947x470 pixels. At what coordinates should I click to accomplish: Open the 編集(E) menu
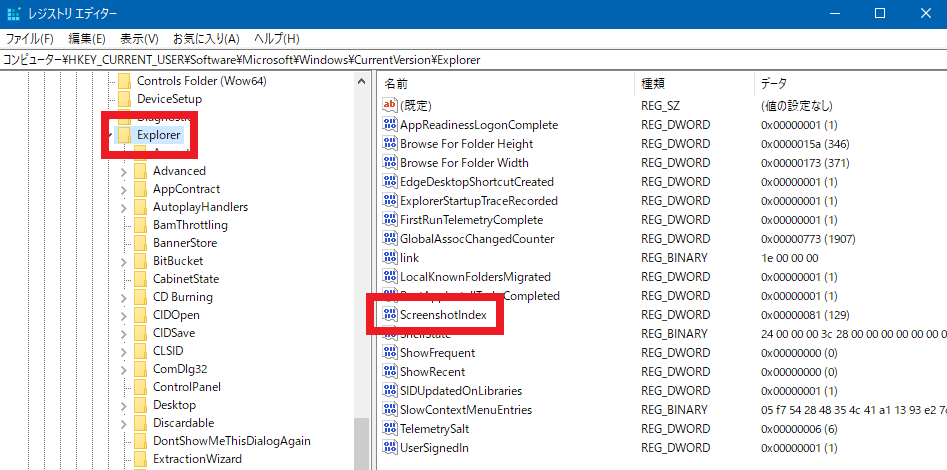pos(87,39)
